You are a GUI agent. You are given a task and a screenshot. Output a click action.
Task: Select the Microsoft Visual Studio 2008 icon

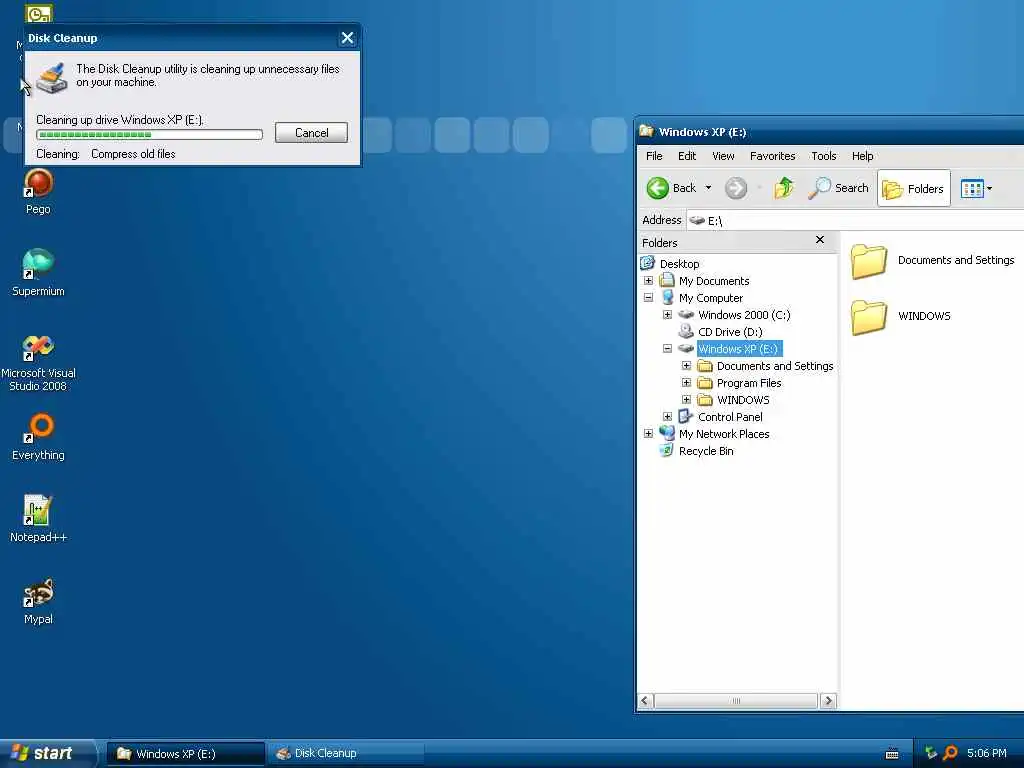coord(38,362)
